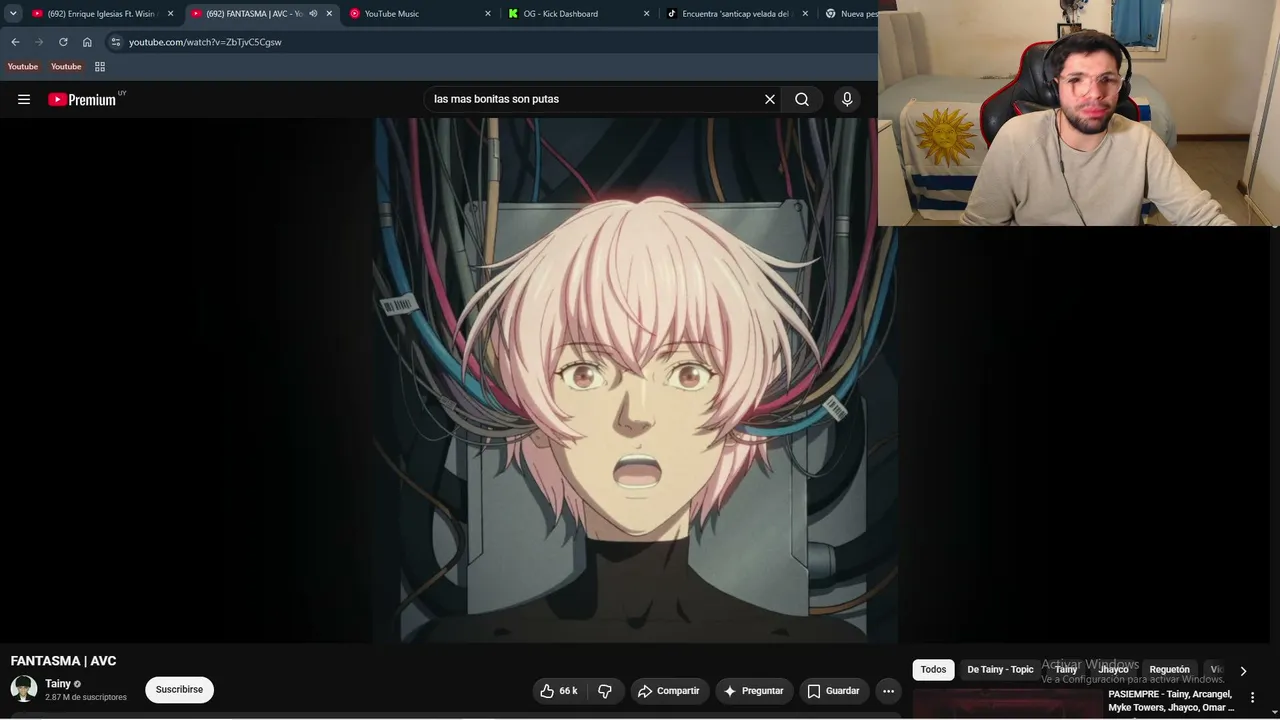Run the search with the magnifier button
The image size is (1280, 720).
point(802,99)
